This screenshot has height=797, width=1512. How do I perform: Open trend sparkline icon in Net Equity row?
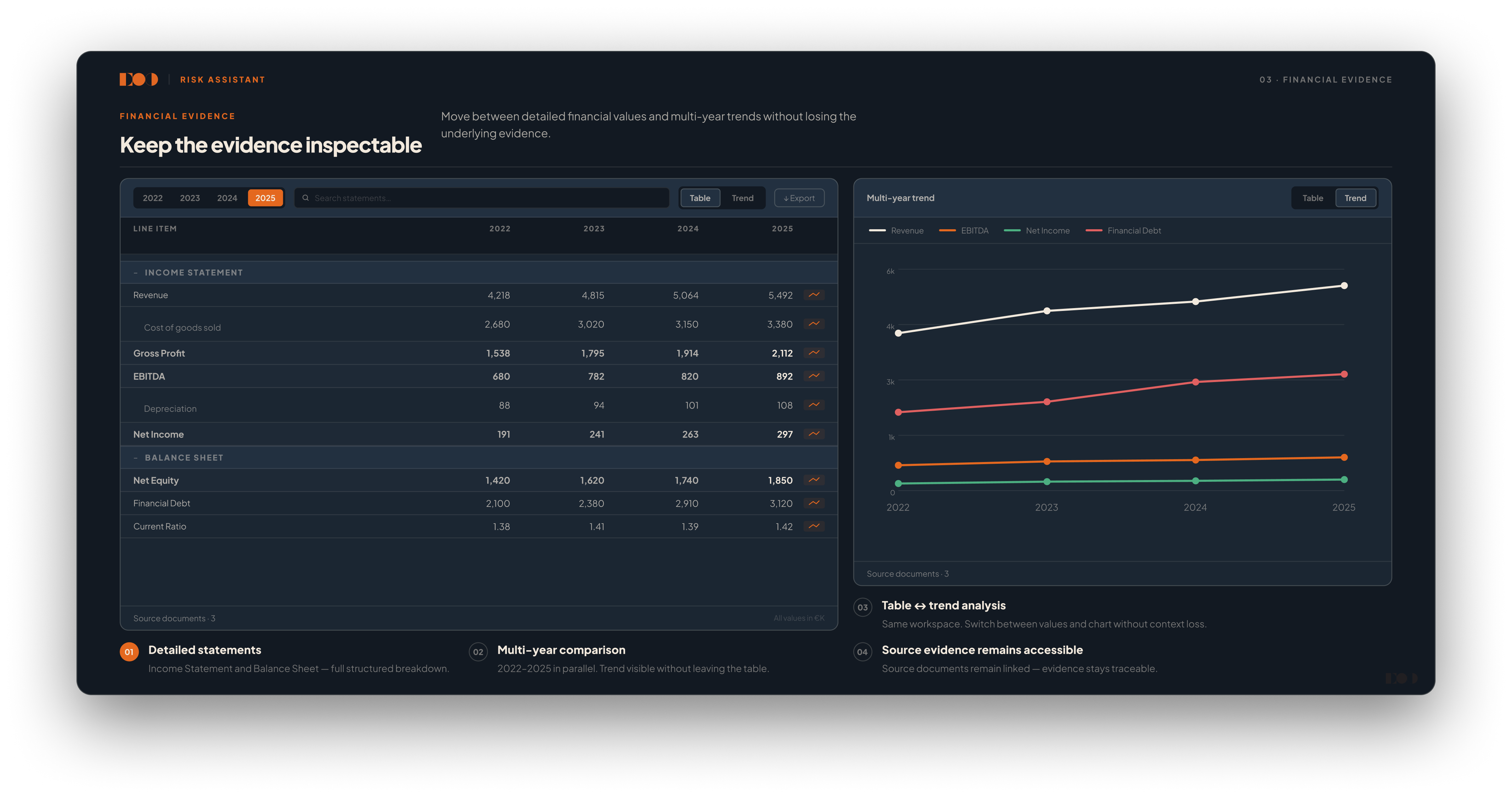pos(814,480)
